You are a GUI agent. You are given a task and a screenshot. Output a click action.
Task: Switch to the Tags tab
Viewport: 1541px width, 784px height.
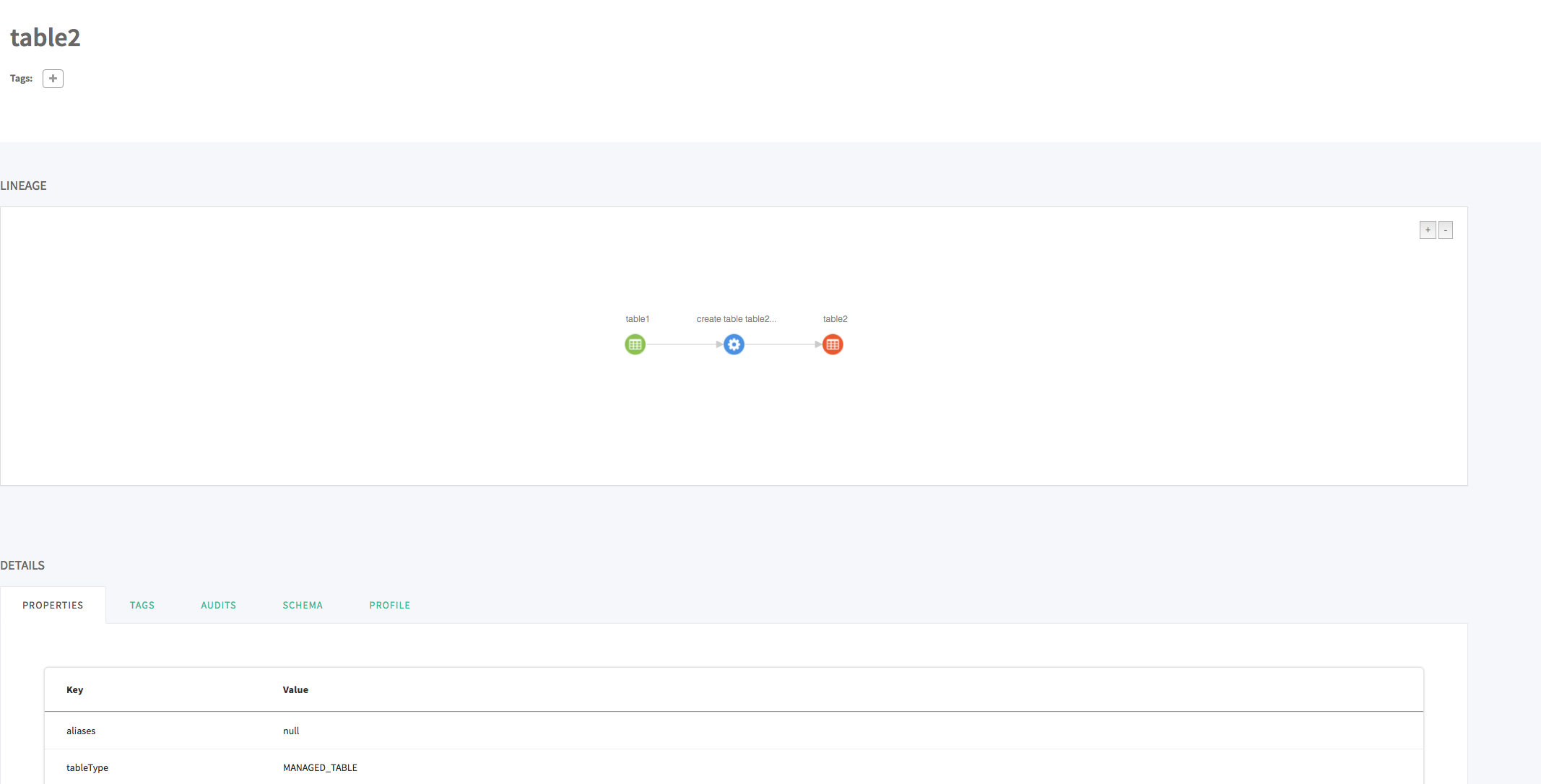coord(142,605)
